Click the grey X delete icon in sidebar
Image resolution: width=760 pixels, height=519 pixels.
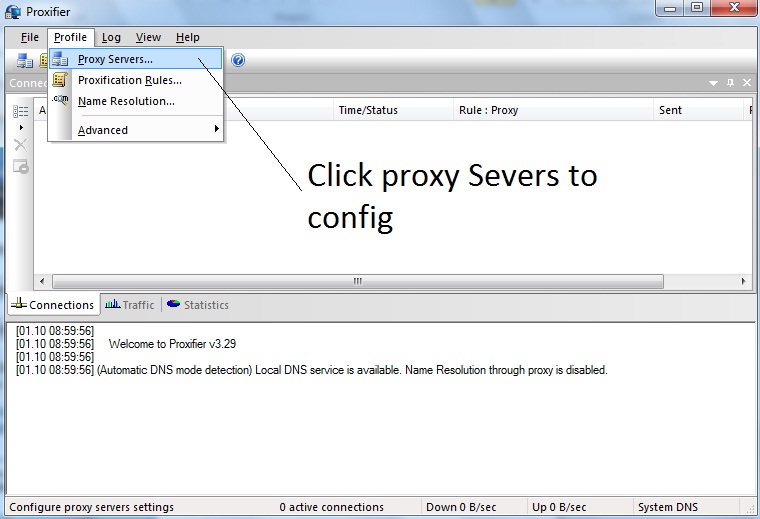pos(21,144)
